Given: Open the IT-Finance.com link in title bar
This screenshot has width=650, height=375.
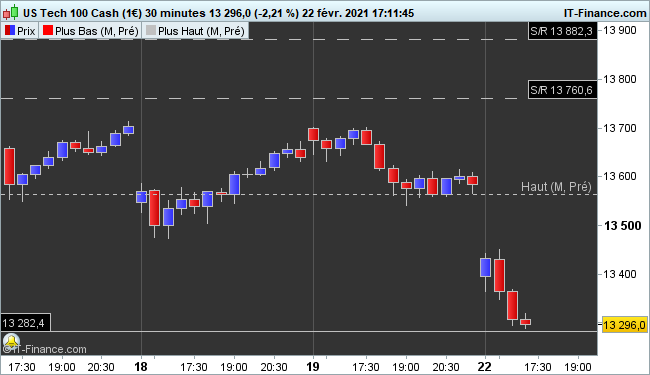Looking at the screenshot, I should pos(605,13).
